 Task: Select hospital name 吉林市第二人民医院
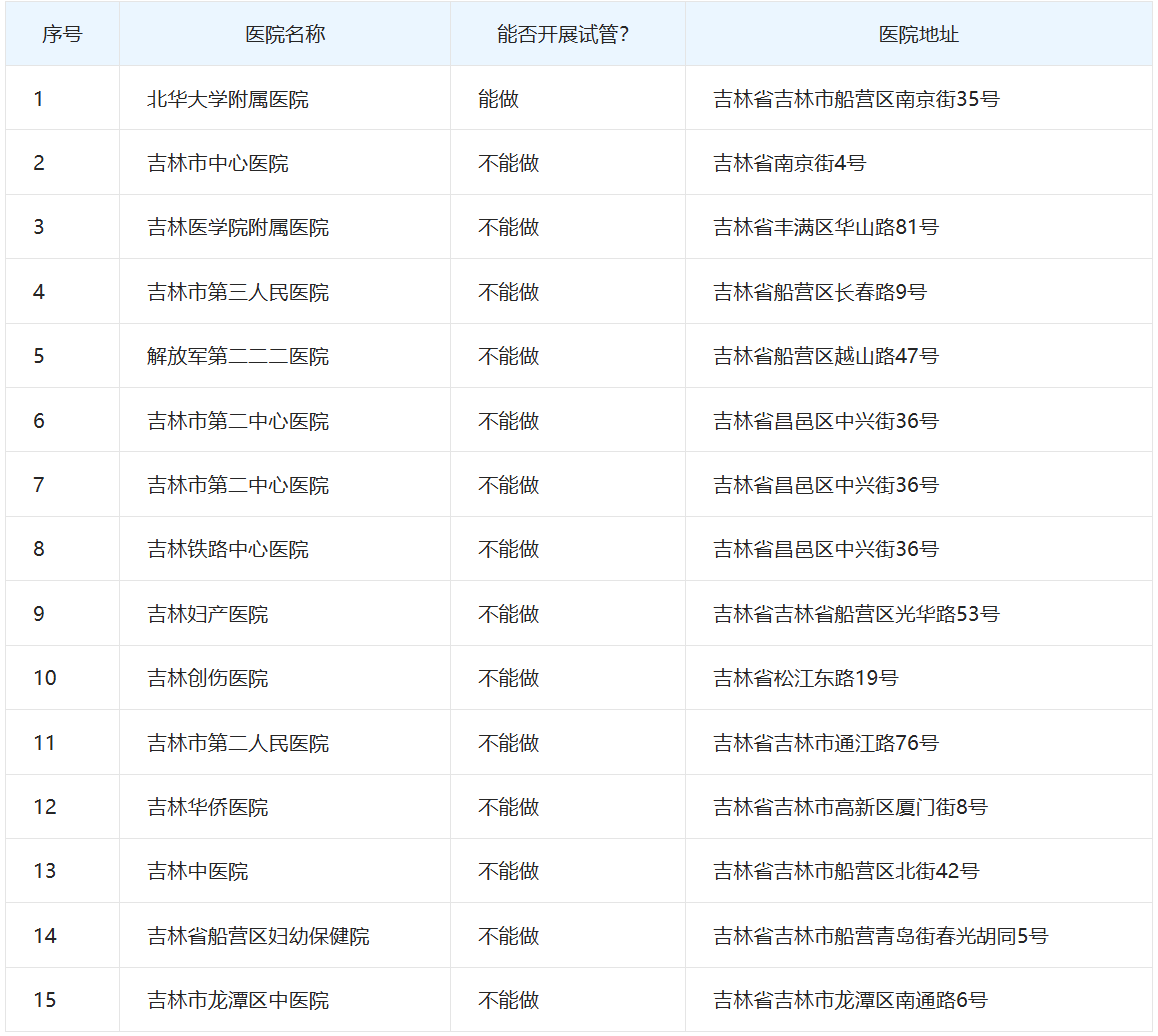point(238,744)
